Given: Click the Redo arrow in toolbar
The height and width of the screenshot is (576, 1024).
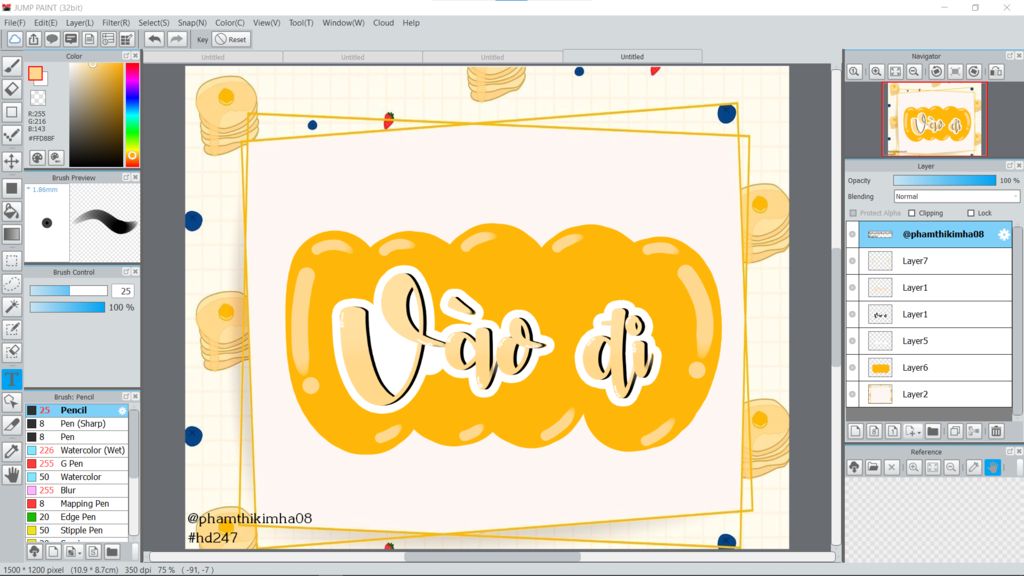Looking at the screenshot, I should (x=176, y=39).
